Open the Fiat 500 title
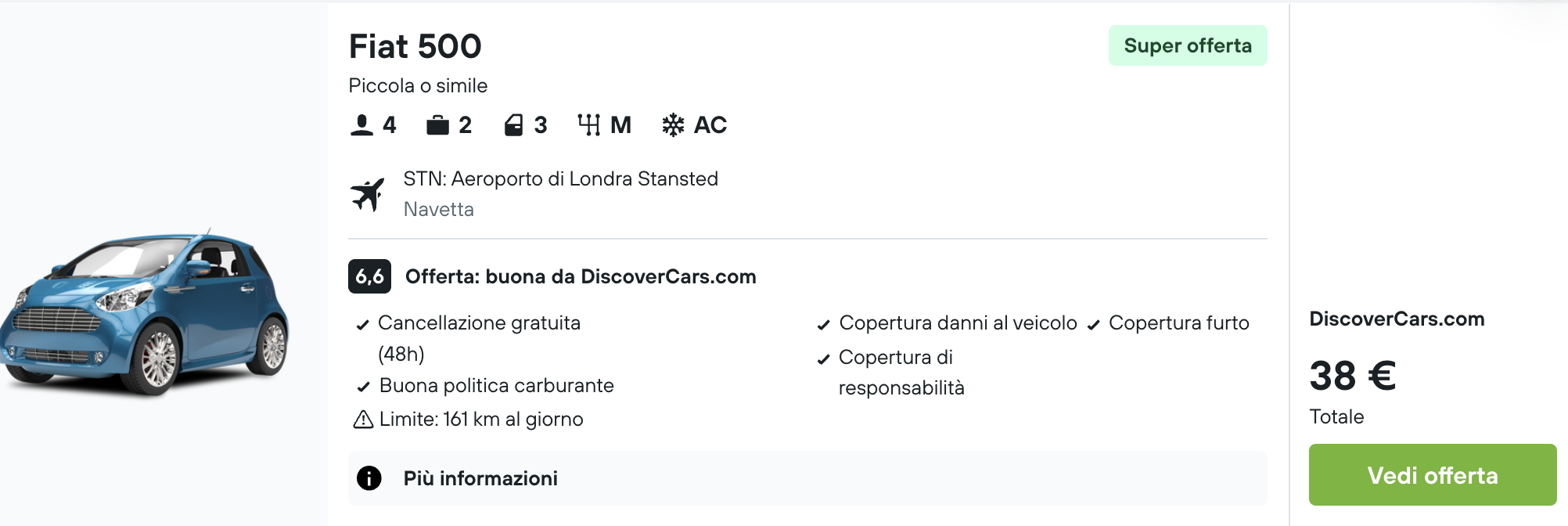Screen dimensions: 1568x526 415,46
